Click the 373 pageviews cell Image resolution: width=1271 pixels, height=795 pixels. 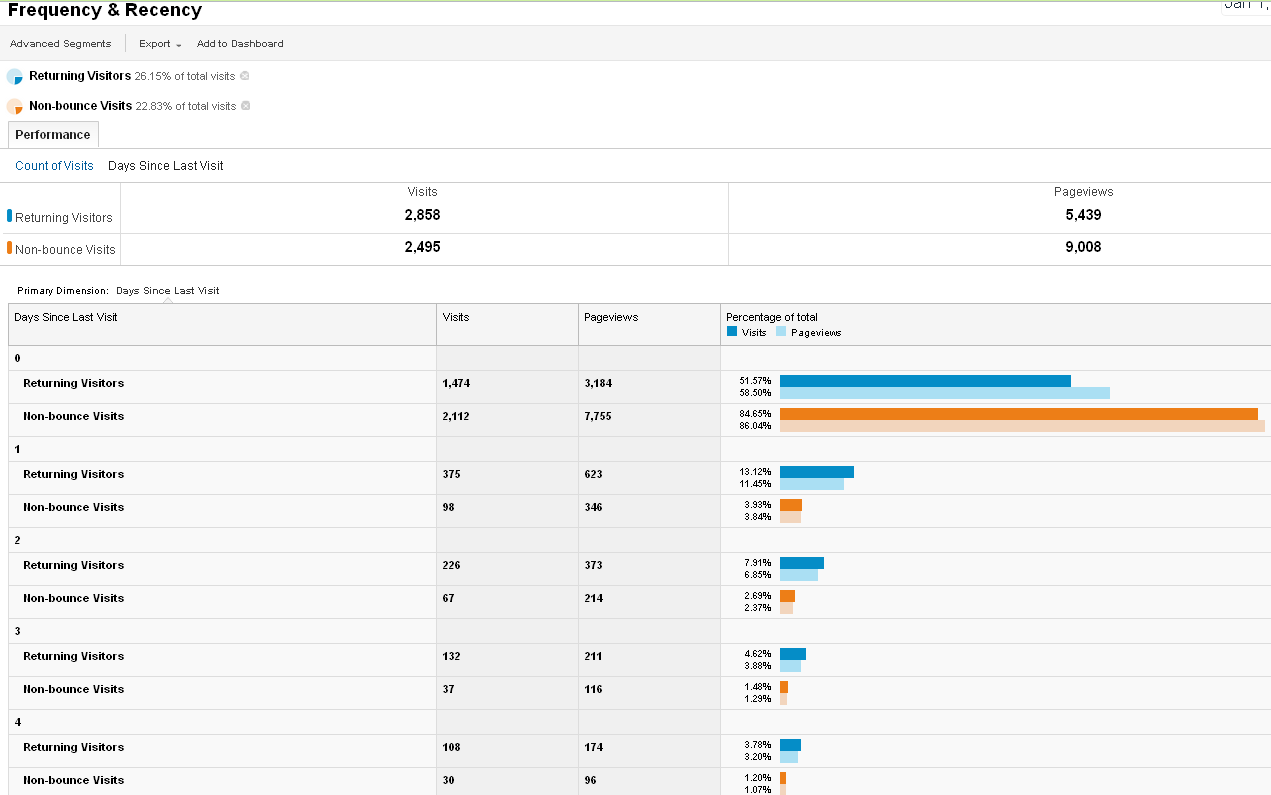593,565
